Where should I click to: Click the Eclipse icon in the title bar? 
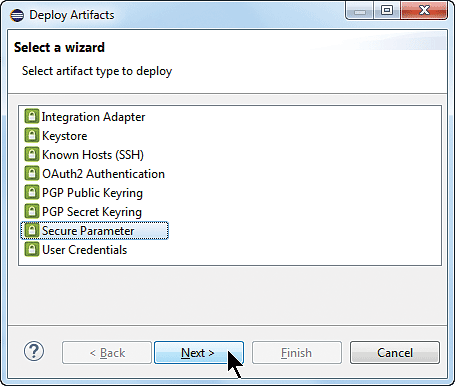pos(17,15)
